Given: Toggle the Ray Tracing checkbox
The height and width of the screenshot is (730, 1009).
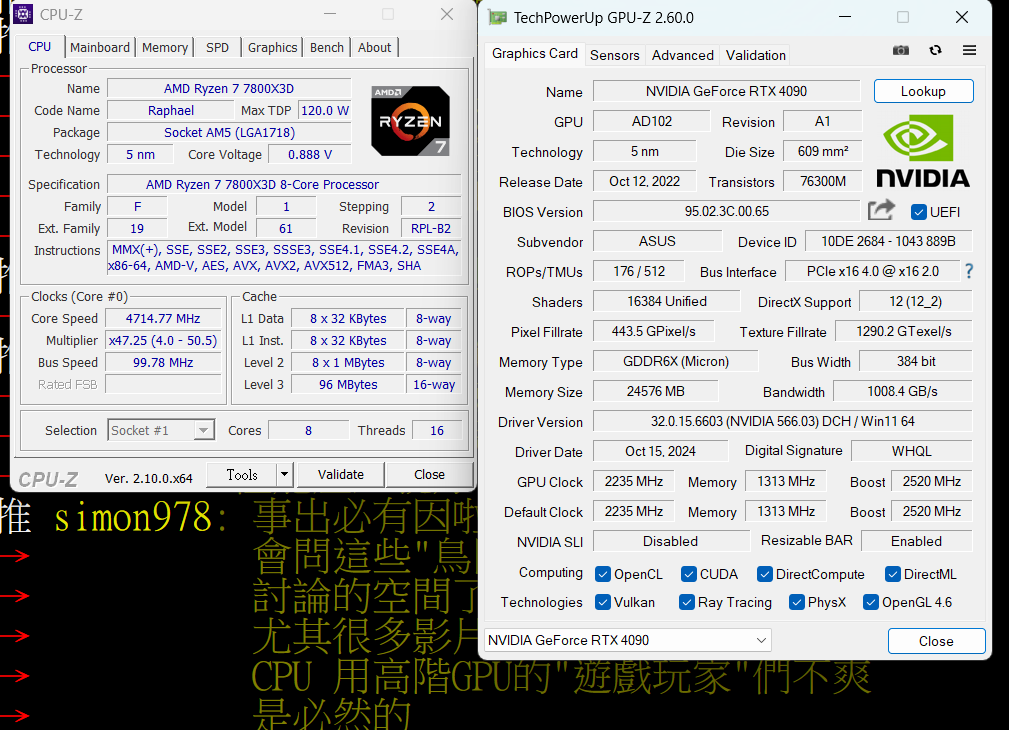Looking at the screenshot, I should coord(687,602).
